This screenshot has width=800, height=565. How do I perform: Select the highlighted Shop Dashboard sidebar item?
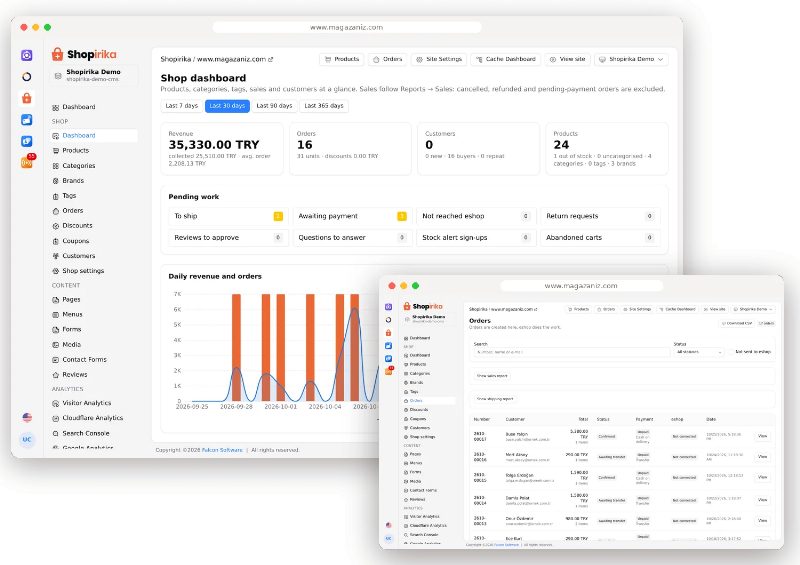(94, 136)
